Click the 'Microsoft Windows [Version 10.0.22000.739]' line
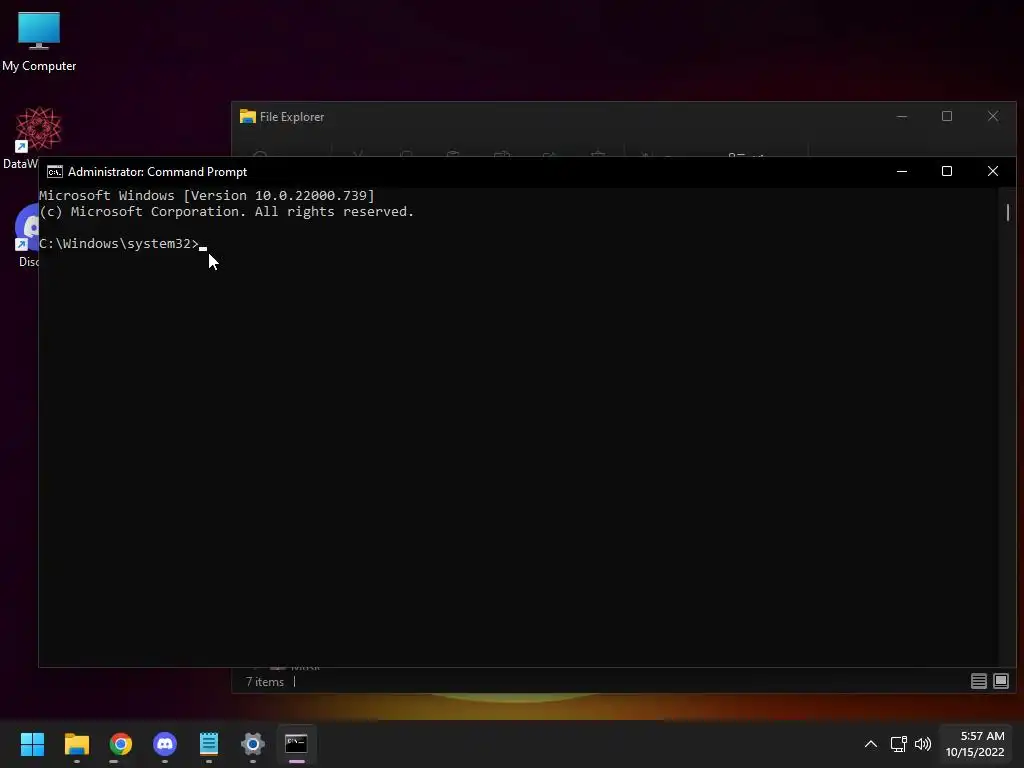Viewport: 1024px width, 768px height. coord(207,195)
